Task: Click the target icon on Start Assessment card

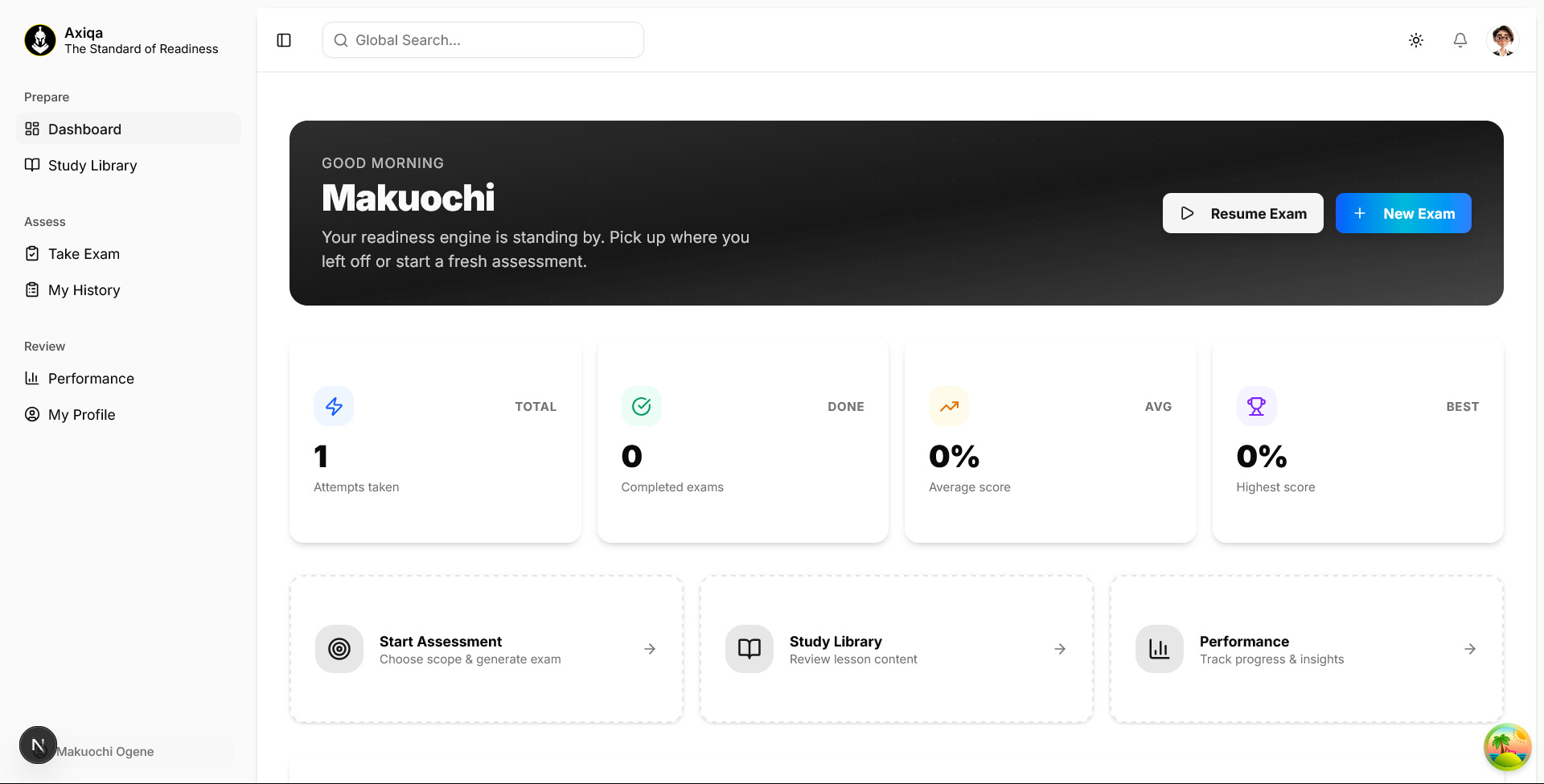Action: click(339, 649)
